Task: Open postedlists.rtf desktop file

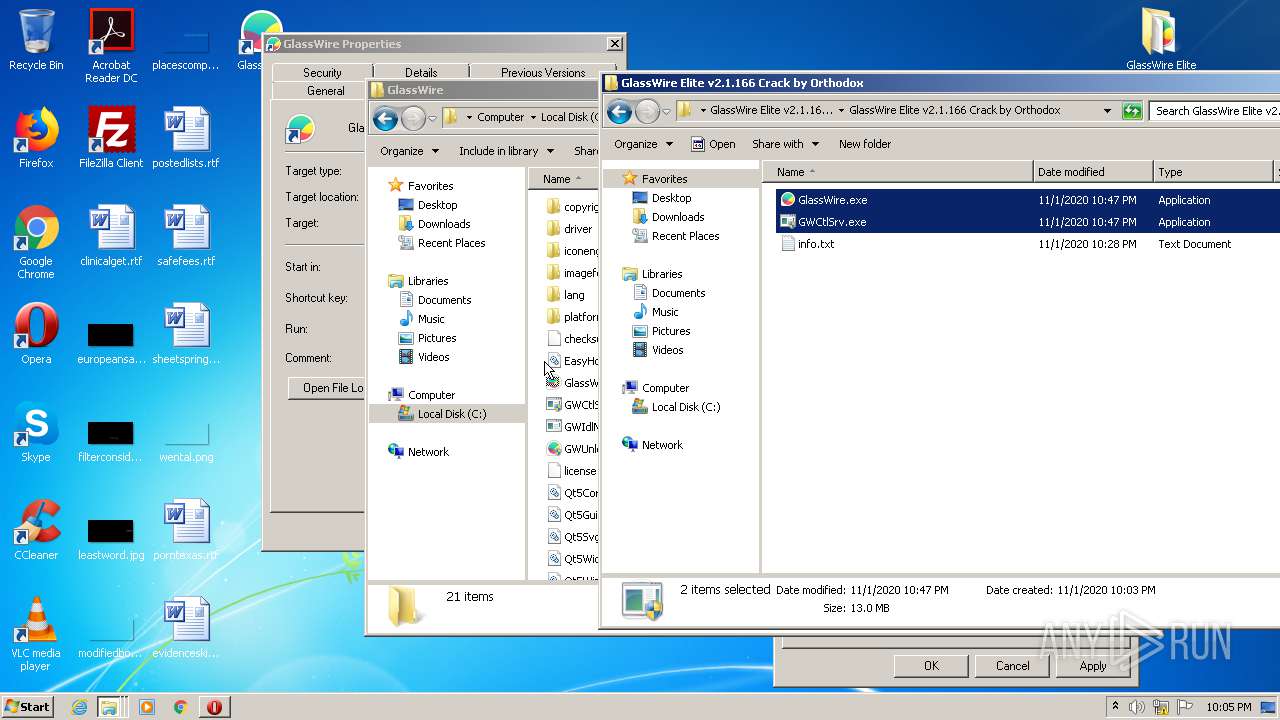Action: (186, 138)
